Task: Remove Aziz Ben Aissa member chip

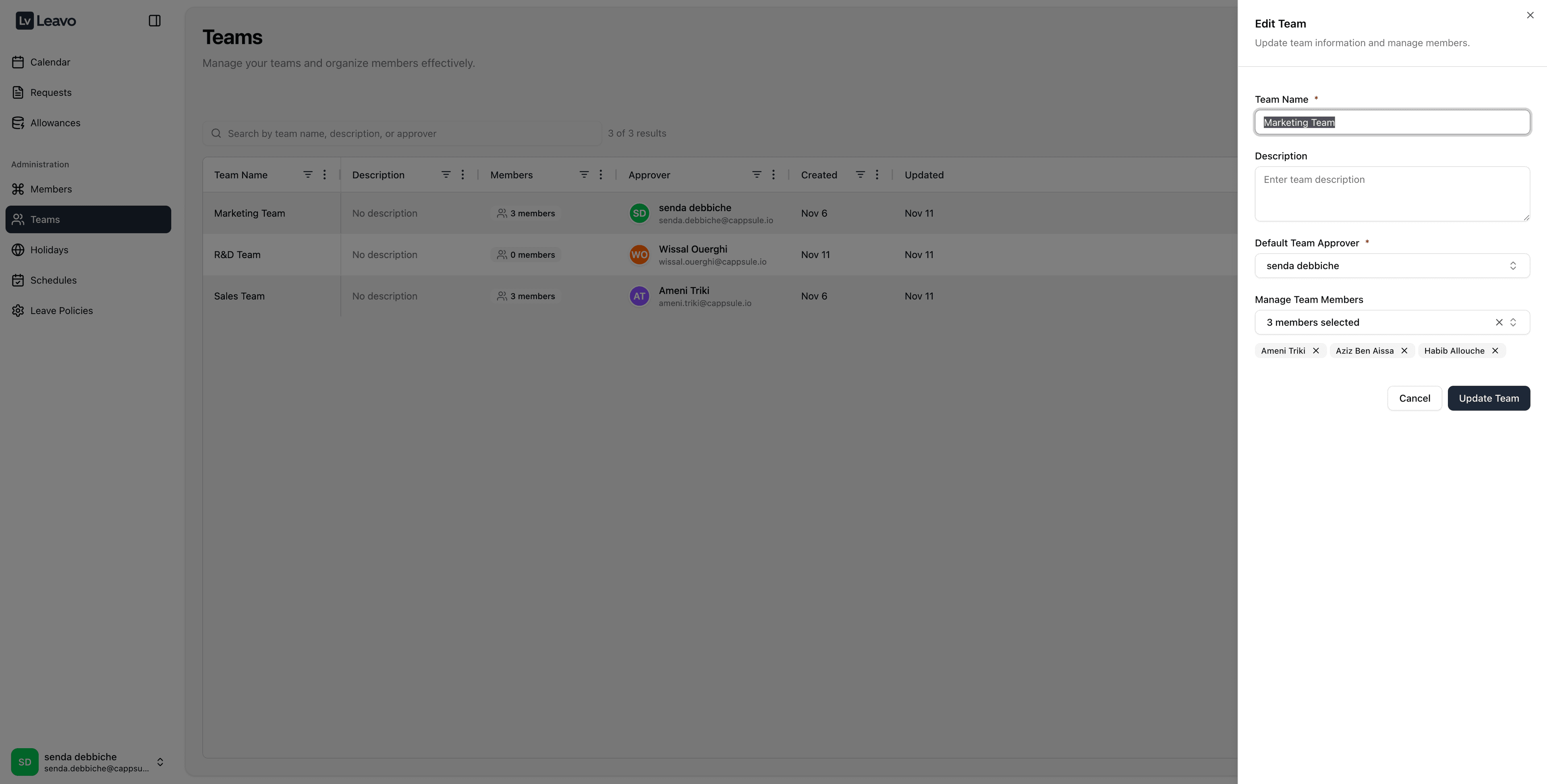Action: pyautogui.click(x=1404, y=351)
